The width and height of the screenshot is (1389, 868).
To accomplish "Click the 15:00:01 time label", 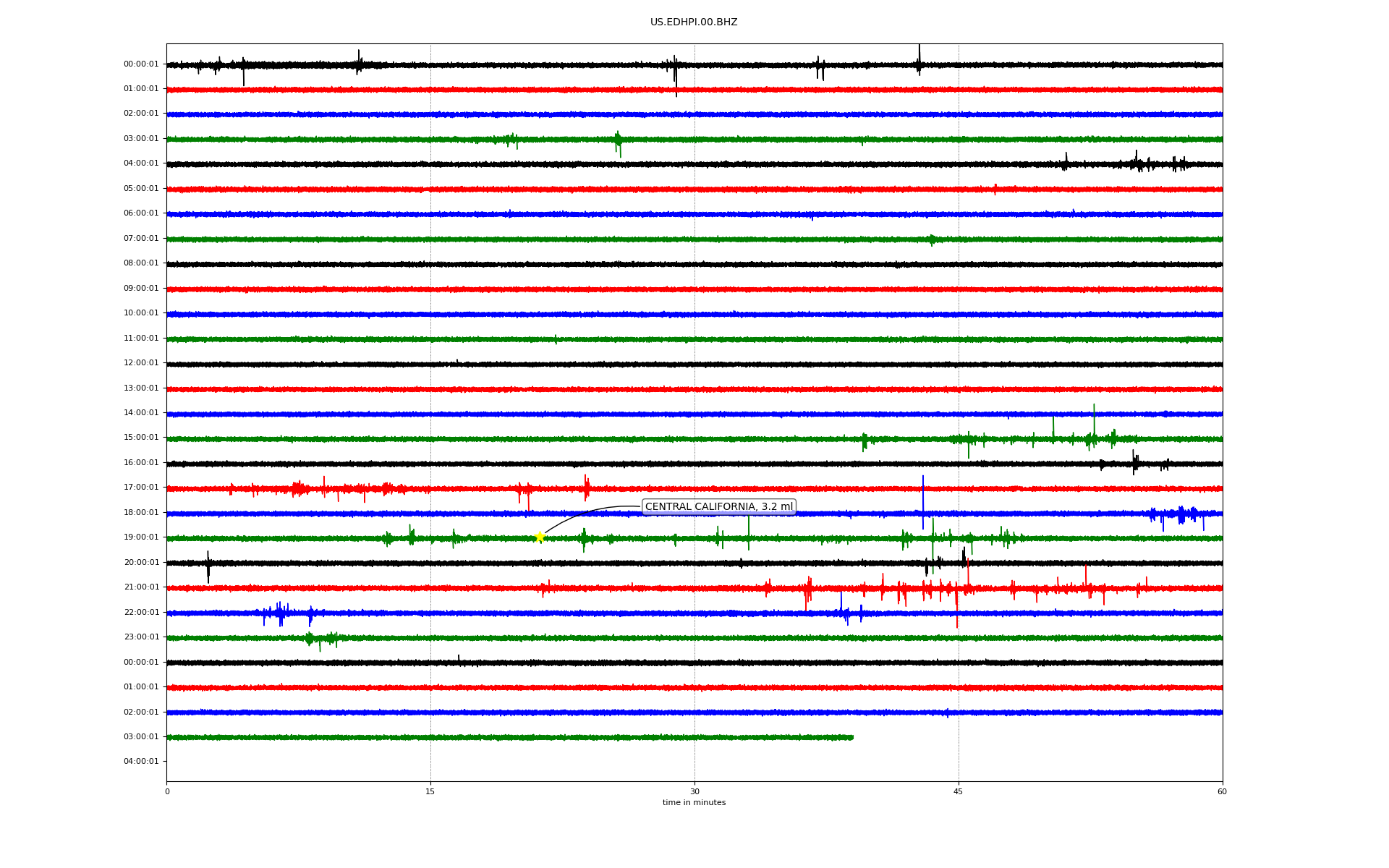I will (141, 437).
